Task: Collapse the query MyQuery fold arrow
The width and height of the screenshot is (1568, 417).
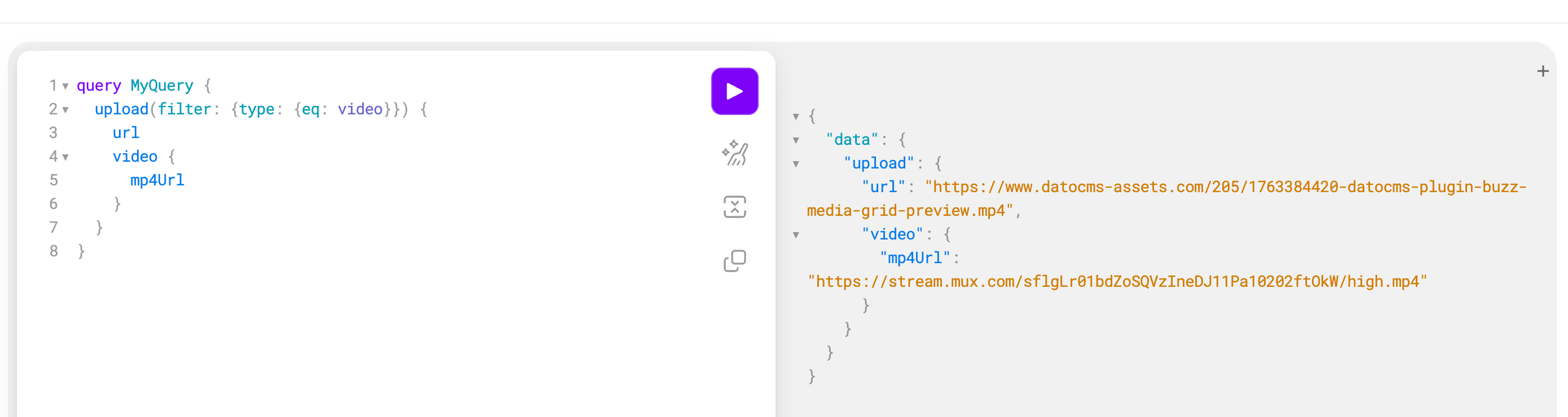Action: click(x=65, y=86)
